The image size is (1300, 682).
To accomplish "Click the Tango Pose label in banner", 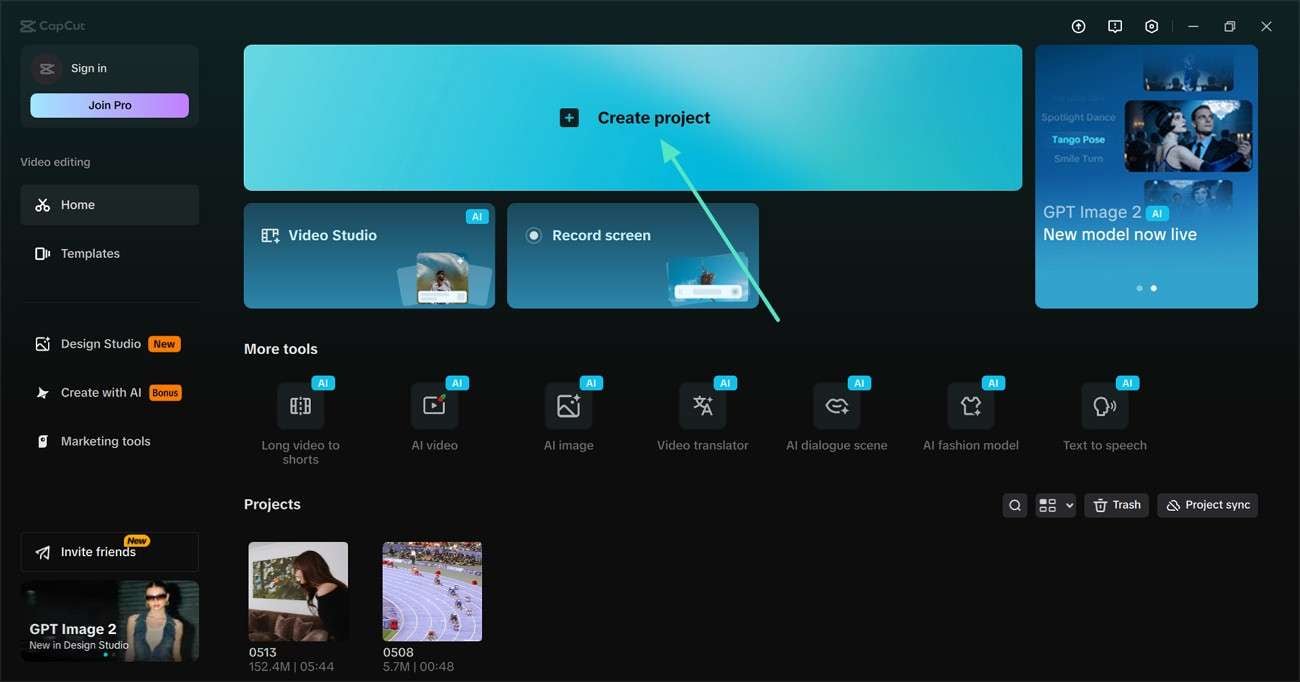I will tap(1078, 140).
